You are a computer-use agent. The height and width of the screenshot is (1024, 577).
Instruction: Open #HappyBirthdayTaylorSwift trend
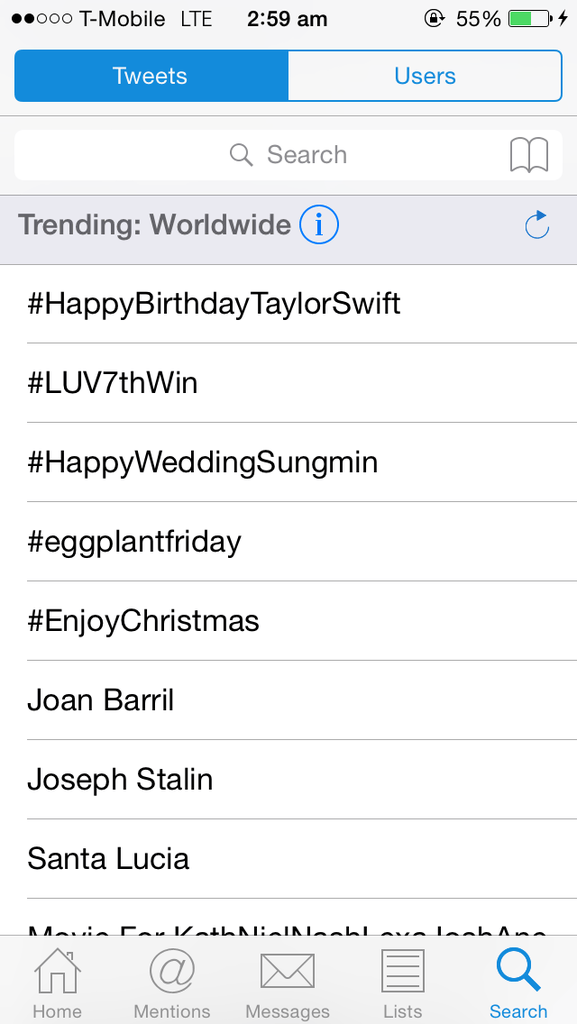pyautogui.click(x=288, y=304)
